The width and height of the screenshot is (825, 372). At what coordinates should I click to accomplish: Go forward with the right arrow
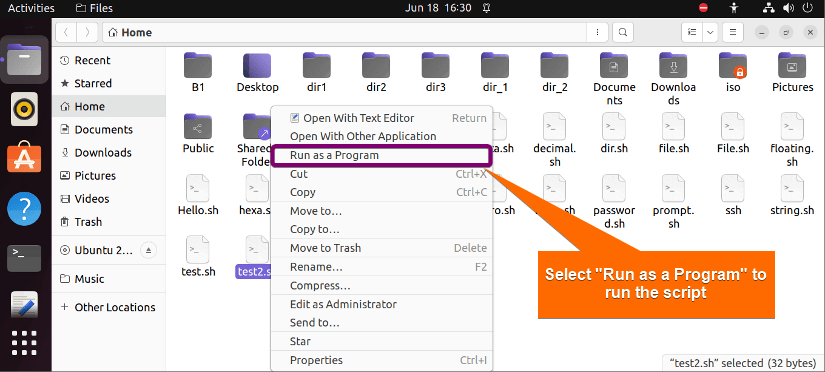pyautogui.click(x=87, y=32)
